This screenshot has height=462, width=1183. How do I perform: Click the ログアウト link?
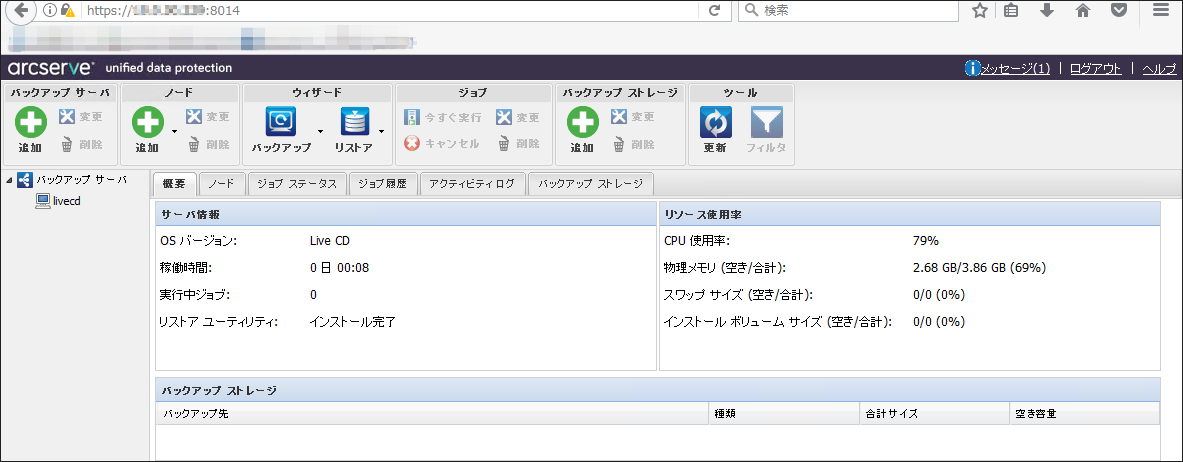[x=1095, y=69]
